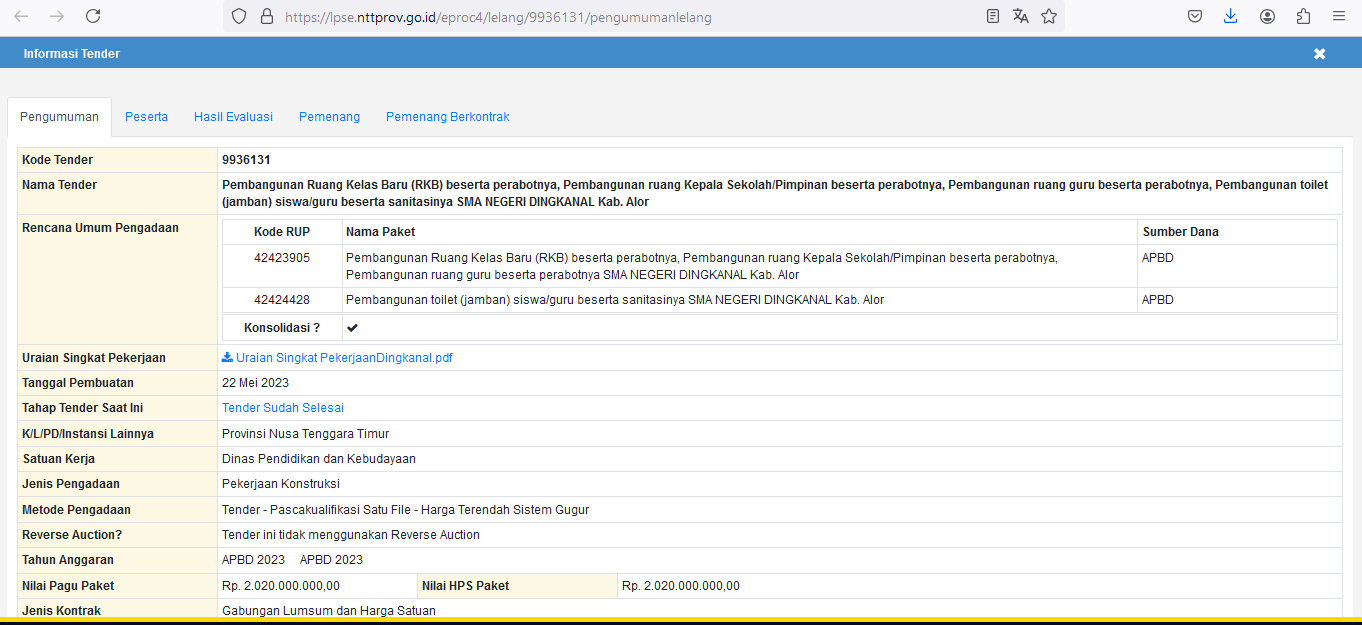Open the Hasil Evaluasi tab
The height and width of the screenshot is (625, 1362).
click(233, 117)
